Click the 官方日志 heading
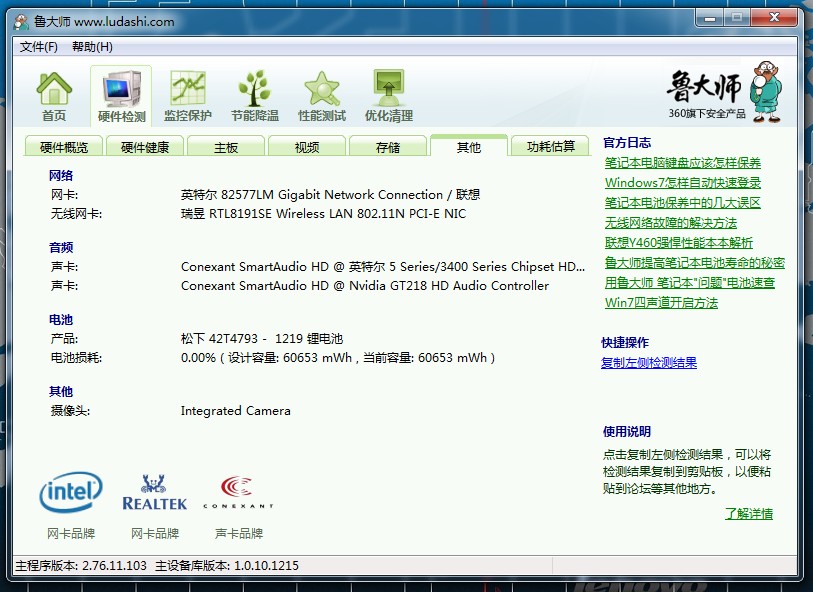The width and height of the screenshot is (813, 592). (x=627, y=143)
